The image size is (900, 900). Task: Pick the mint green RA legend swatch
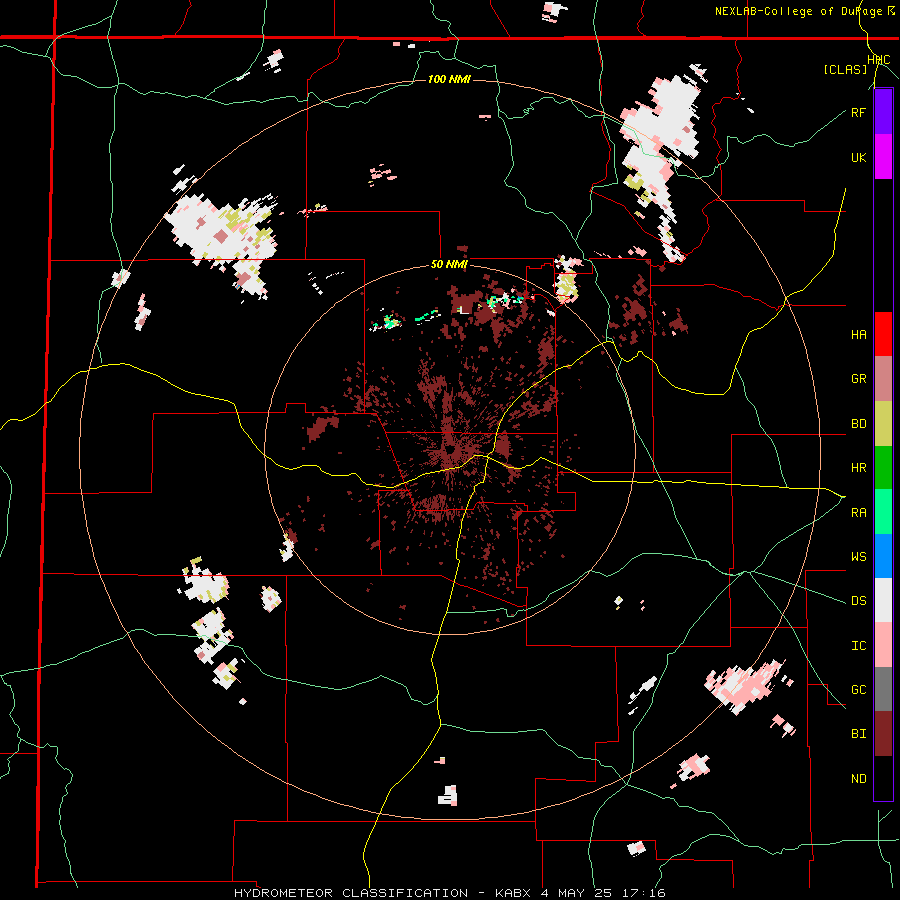[x=883, y=512]
